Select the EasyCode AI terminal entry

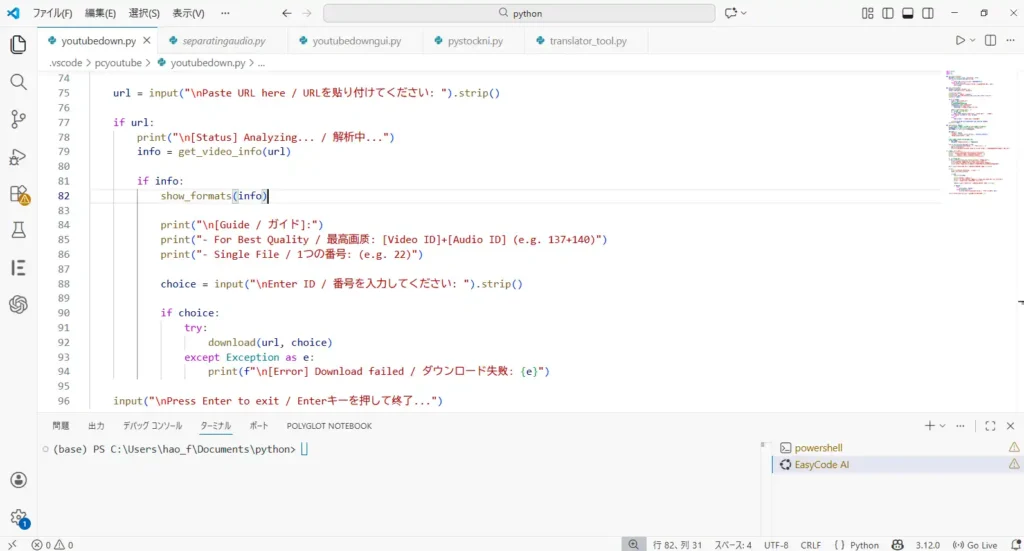(x=897, y=465)
